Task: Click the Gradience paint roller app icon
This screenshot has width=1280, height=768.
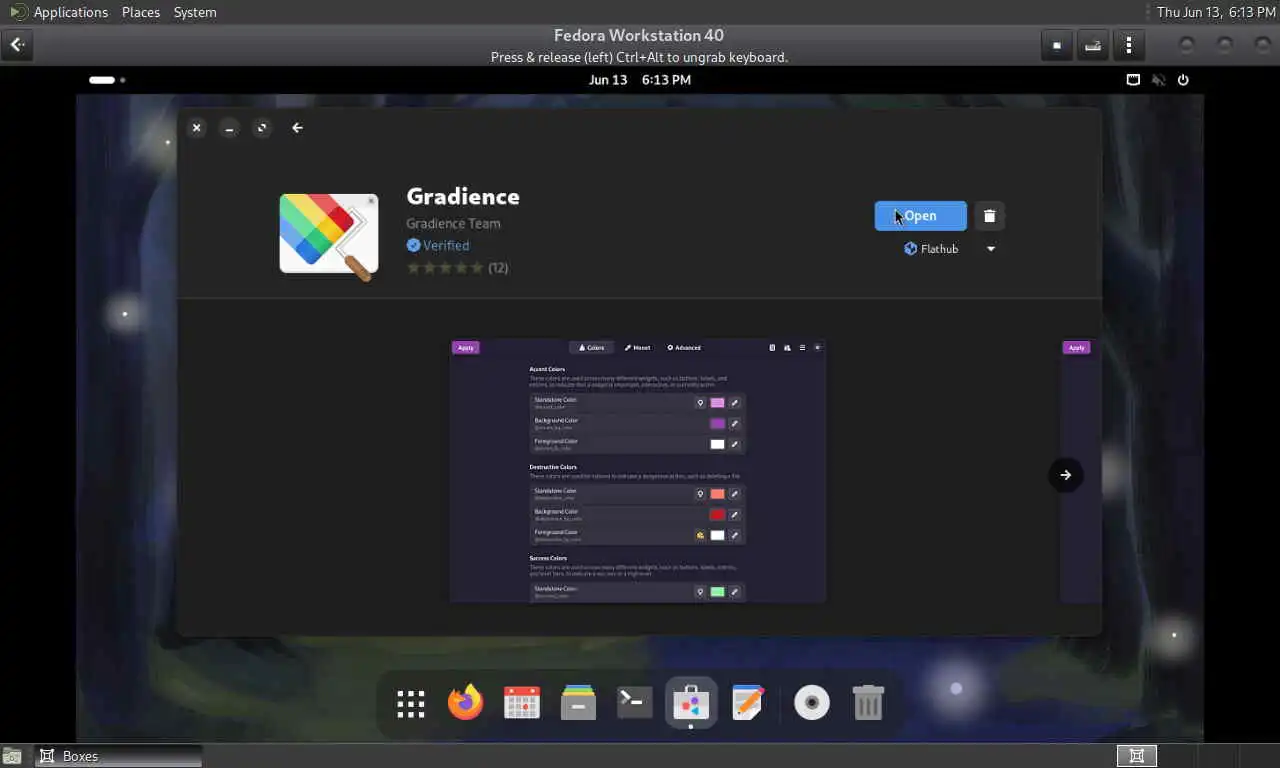Action: tap(329, 237)
